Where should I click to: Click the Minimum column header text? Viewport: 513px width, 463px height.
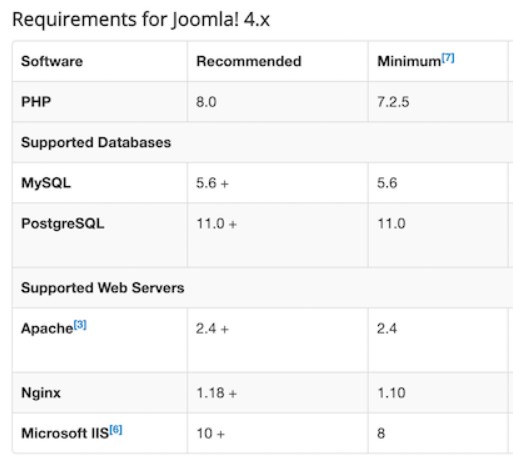click(x=409, y=61)
